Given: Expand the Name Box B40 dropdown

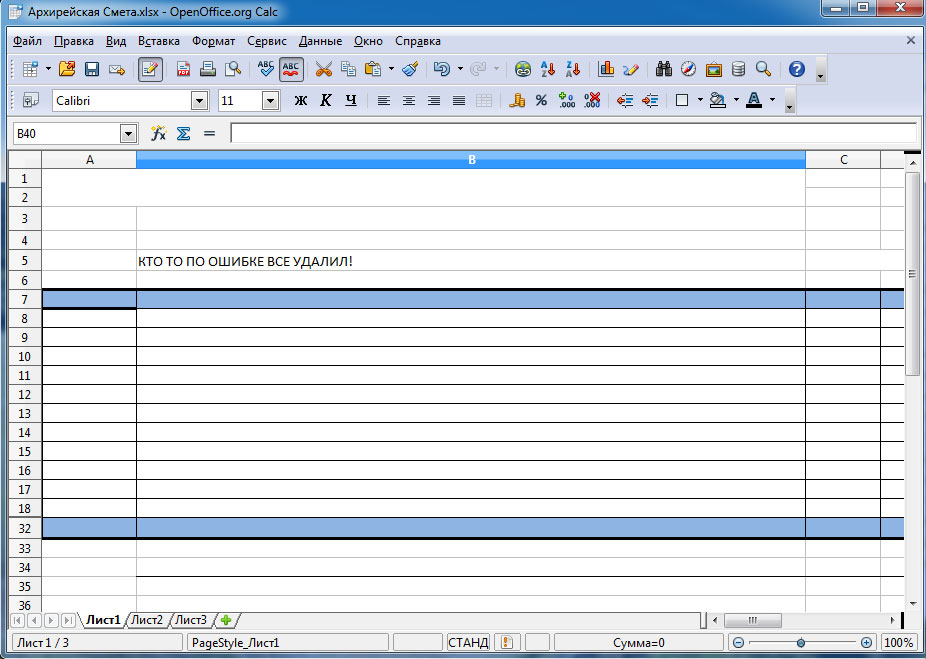Looking at the screenshot, I should (x=129, y=134).
